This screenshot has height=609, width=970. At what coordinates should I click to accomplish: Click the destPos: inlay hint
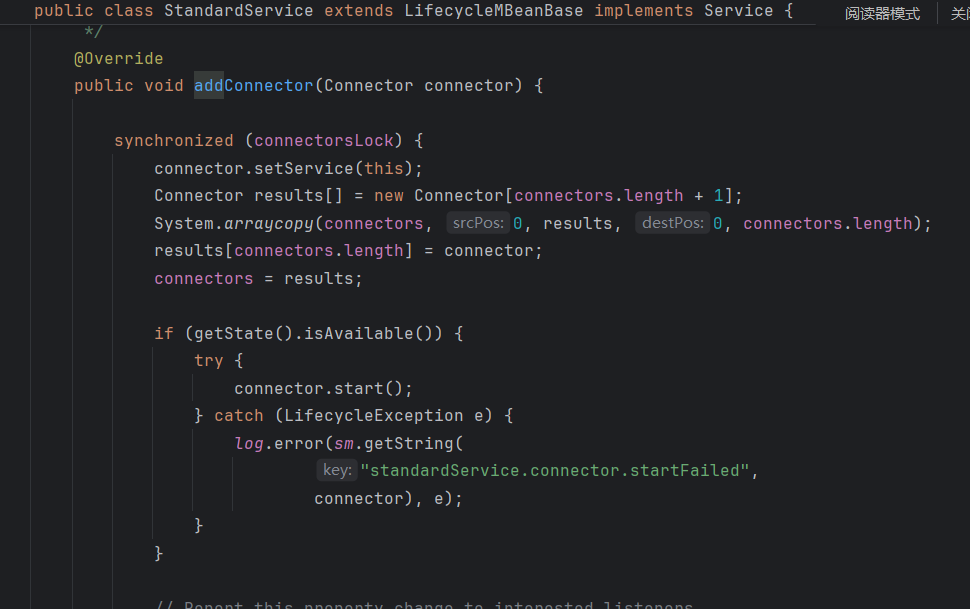click(x=672, y=223)
